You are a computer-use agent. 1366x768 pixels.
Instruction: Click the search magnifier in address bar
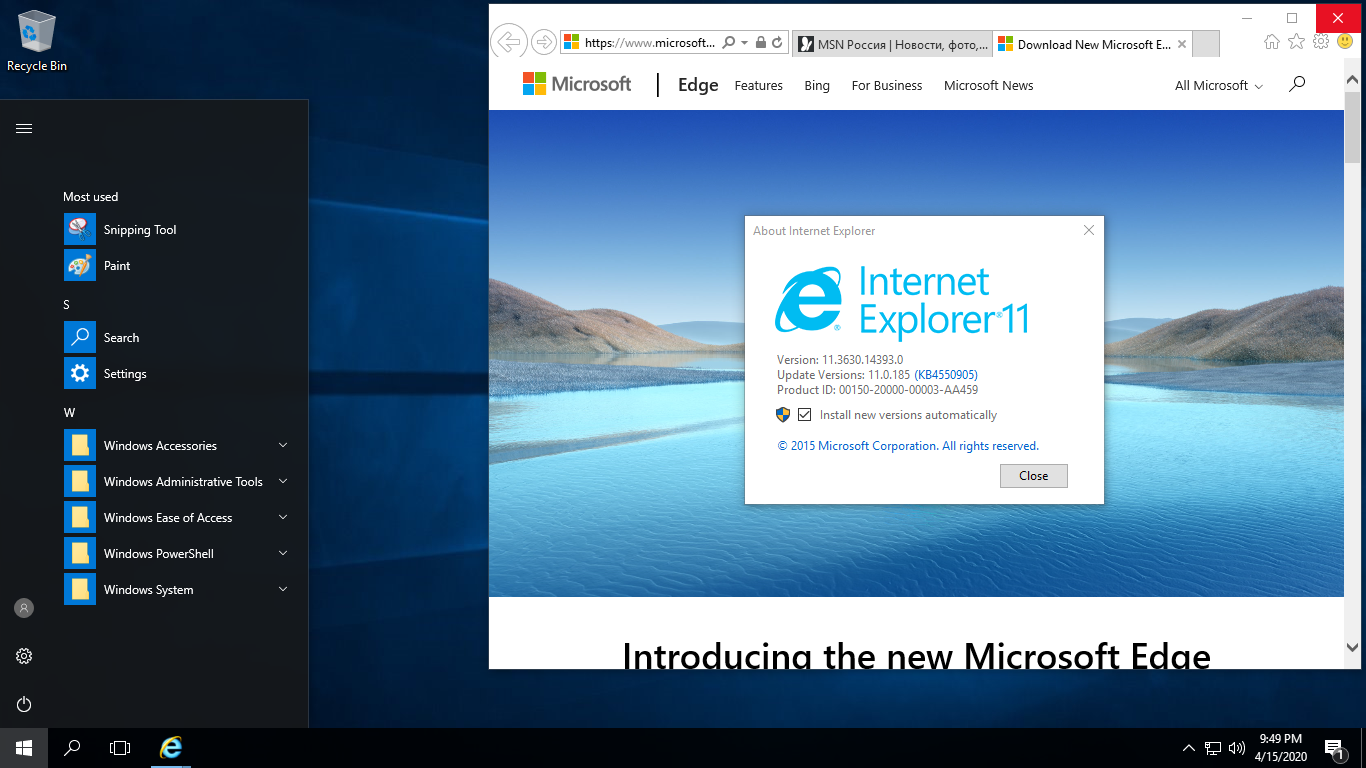(729, 43)
